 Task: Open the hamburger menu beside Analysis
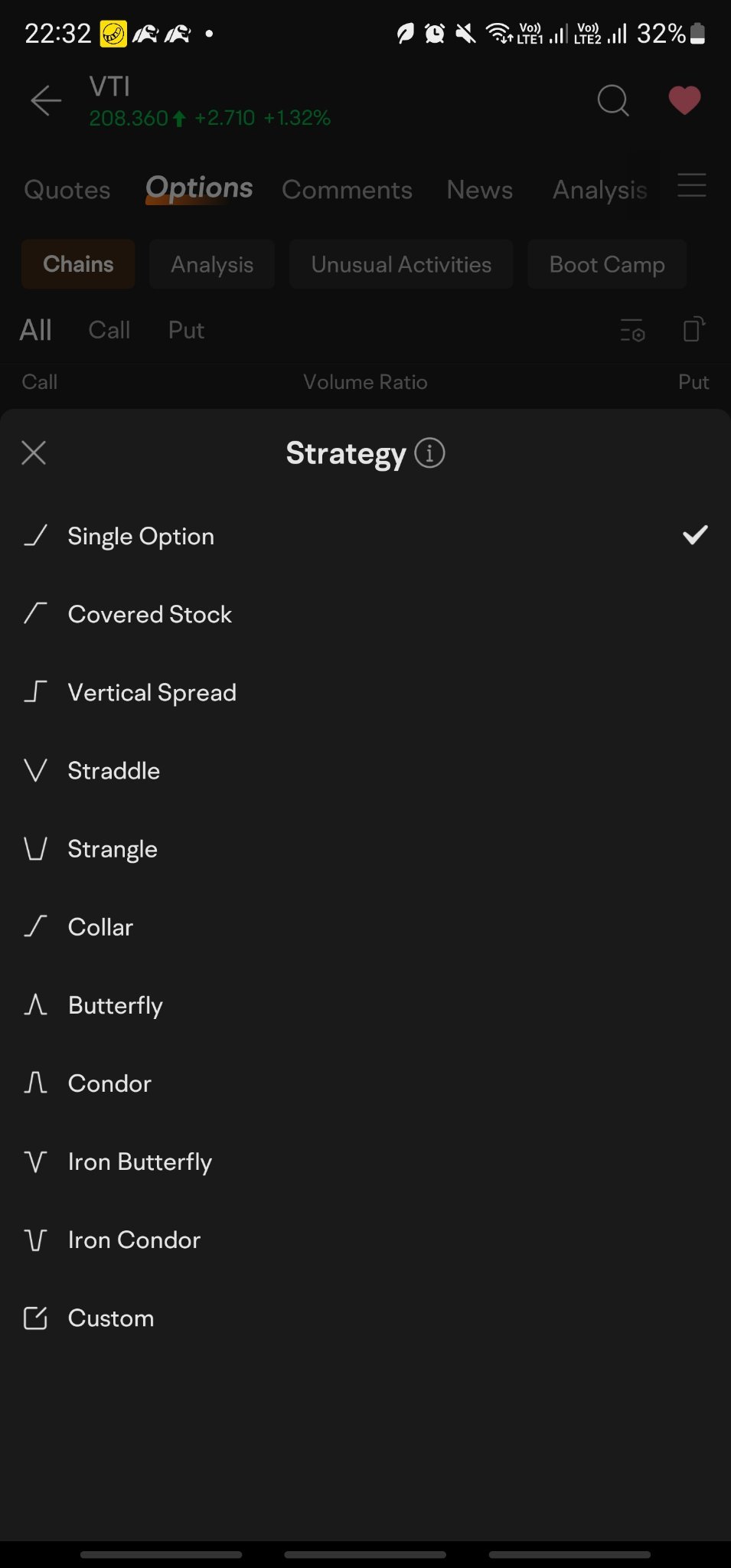click(x=692, y=186)
